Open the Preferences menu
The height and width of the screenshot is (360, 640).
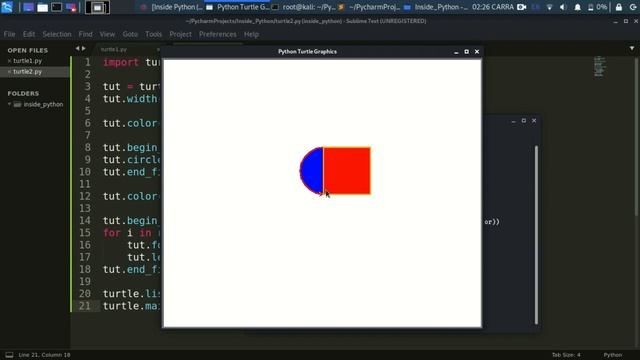point(218,34)
